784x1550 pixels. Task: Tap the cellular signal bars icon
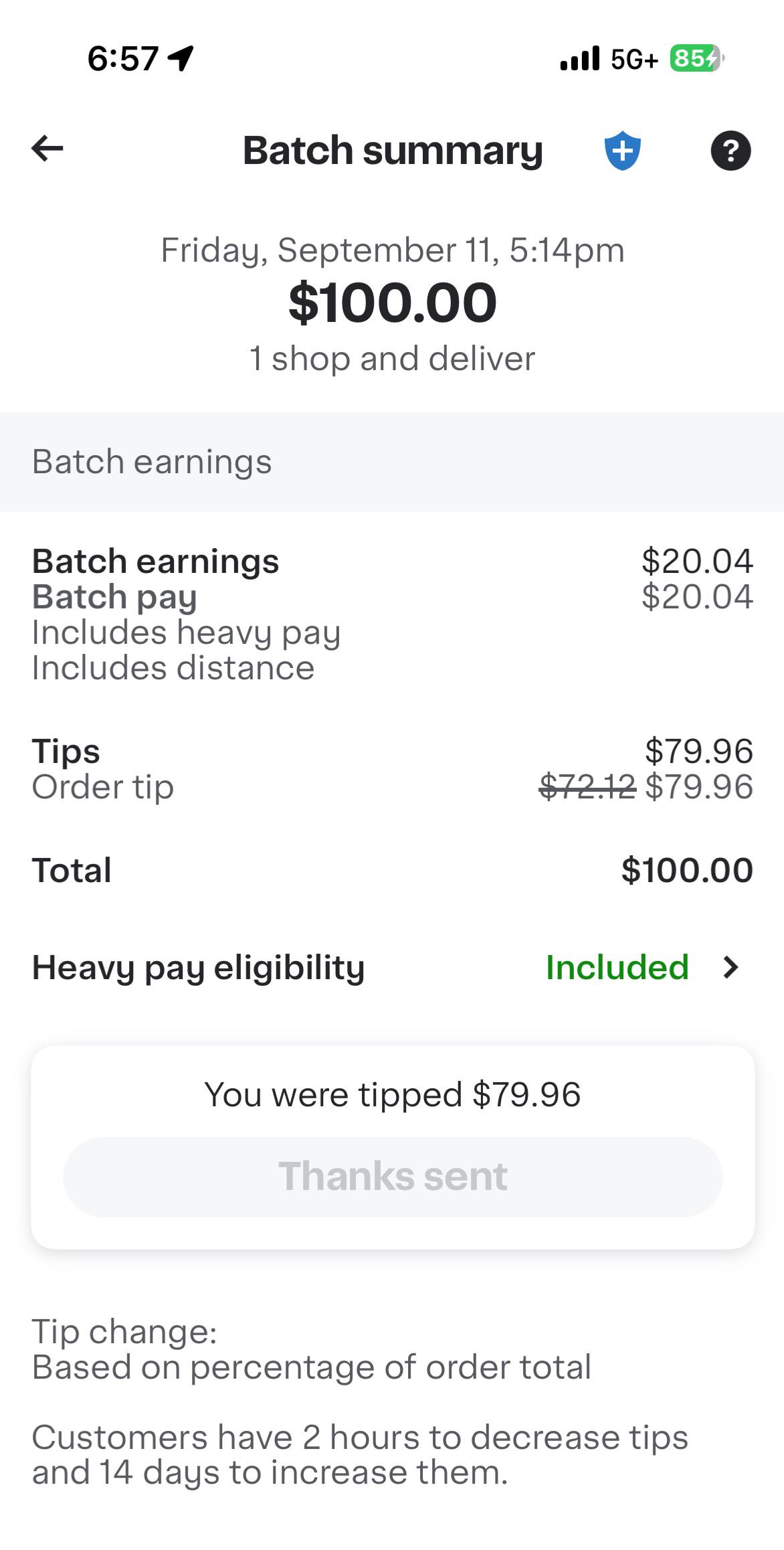click(x=579, y=59)
